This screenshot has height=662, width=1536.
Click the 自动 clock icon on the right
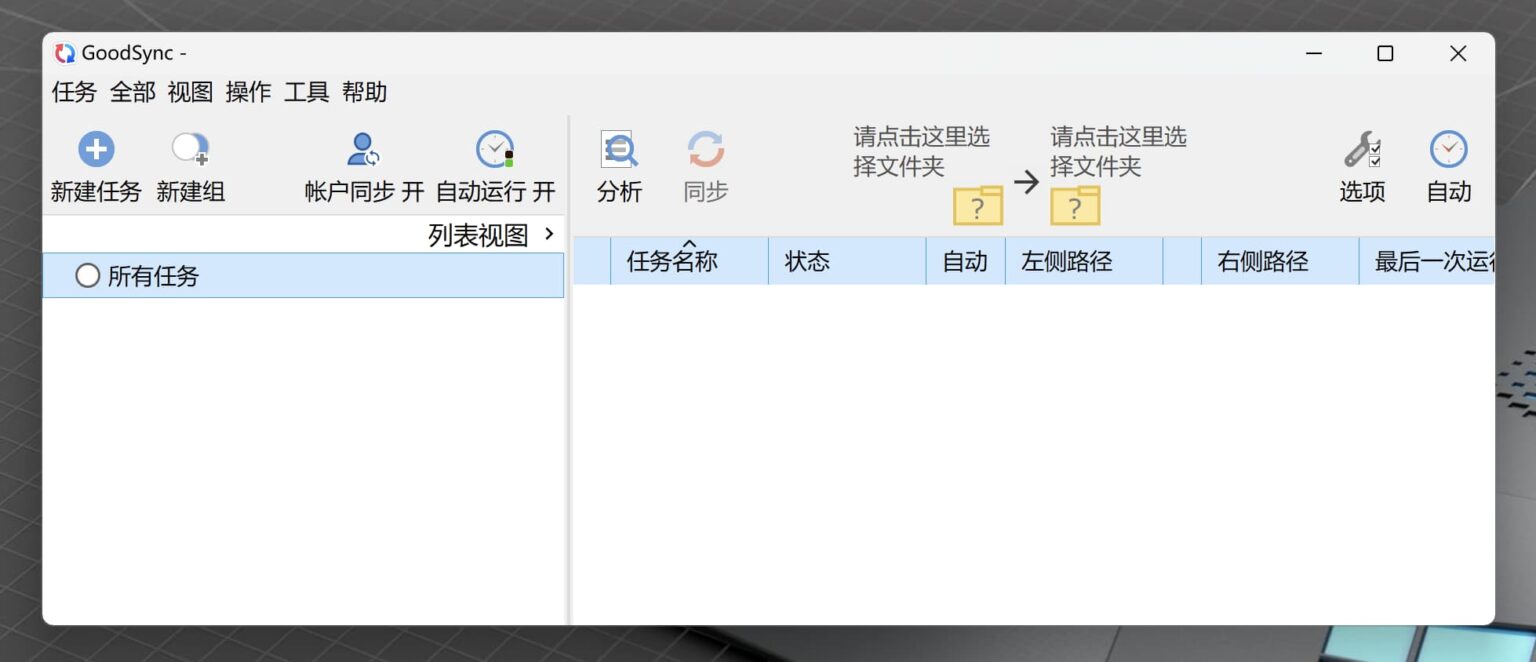(x=1448, y=150)
